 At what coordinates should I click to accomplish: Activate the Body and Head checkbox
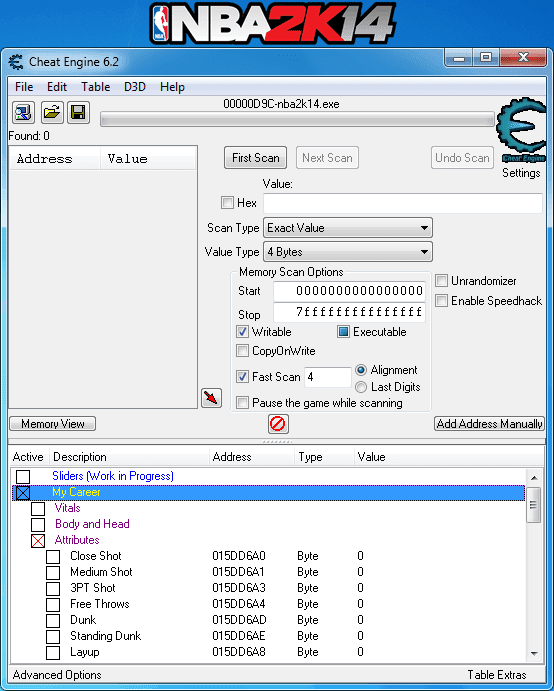[38, 524]
